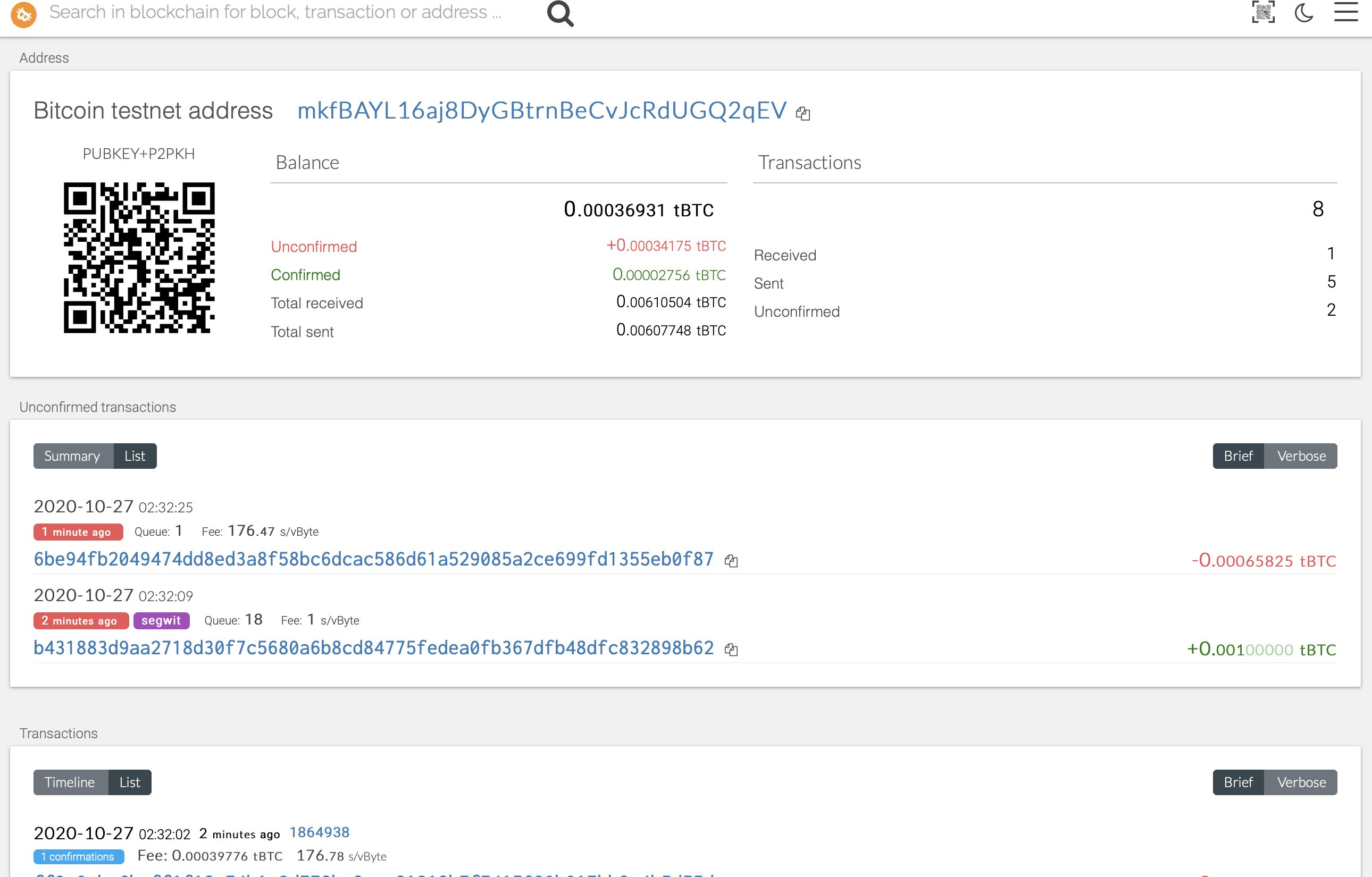Select Verbose mode for unconfirmed transactions
The height and width of the screenshot is (877, 1372).
click(1301, 456)
